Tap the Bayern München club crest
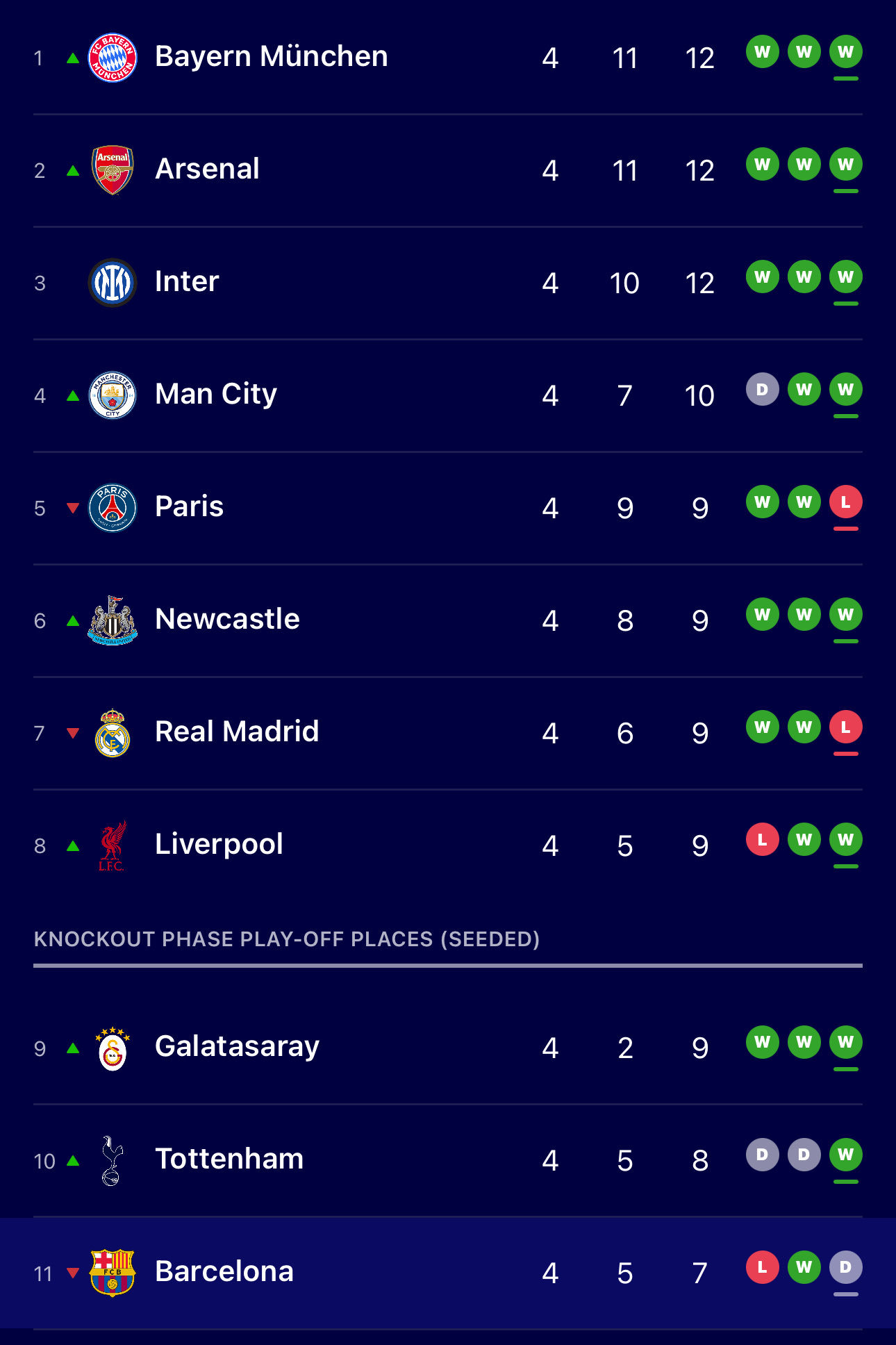 (x=113, y=57)
